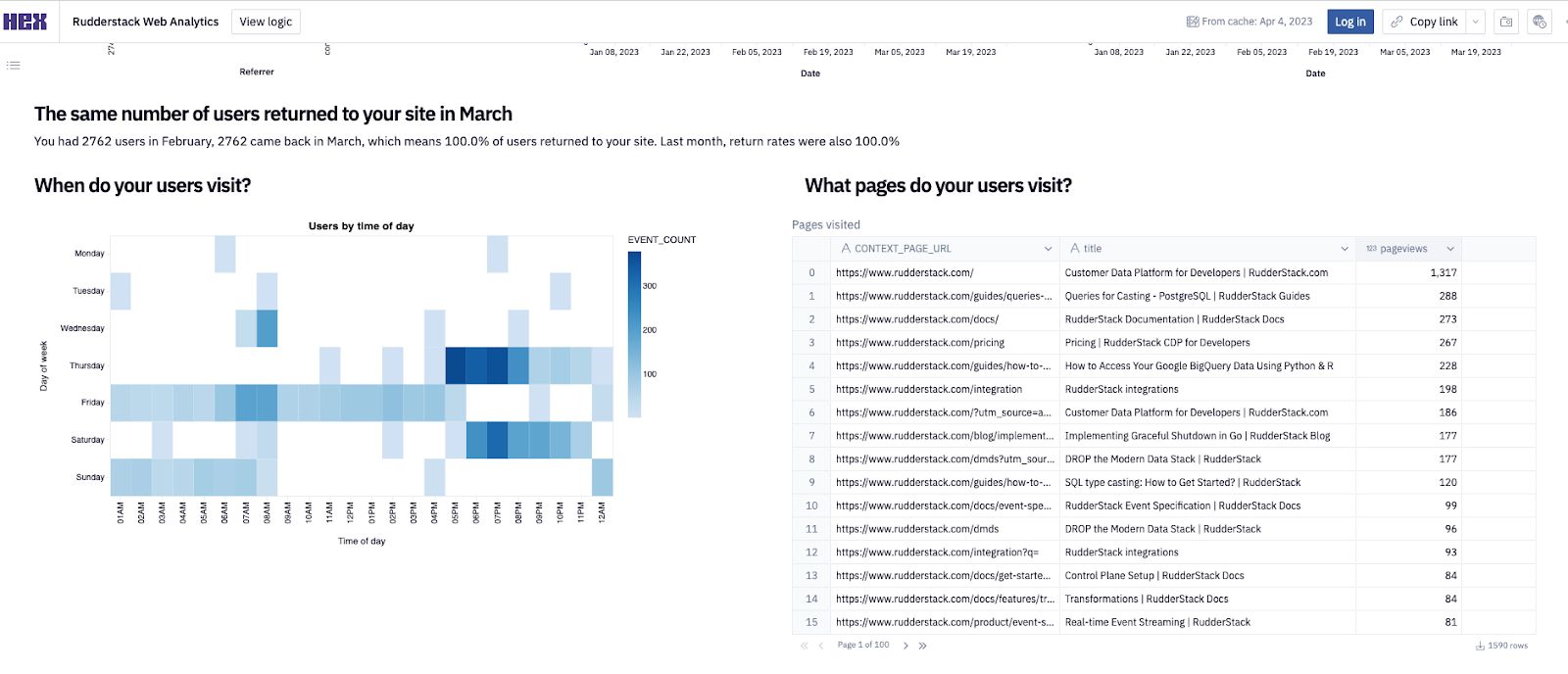
Task: Download the 1590 rows icon
Action: [1480, 646]
